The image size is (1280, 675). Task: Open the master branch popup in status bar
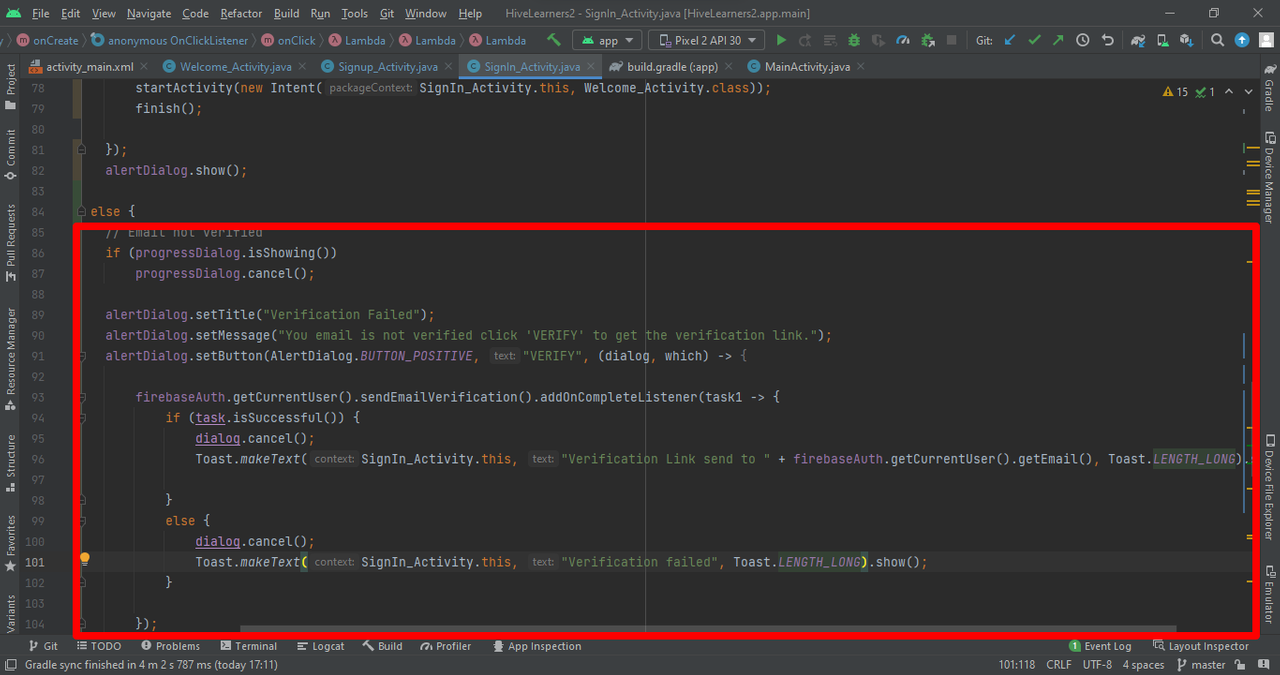pos(1201,665)
